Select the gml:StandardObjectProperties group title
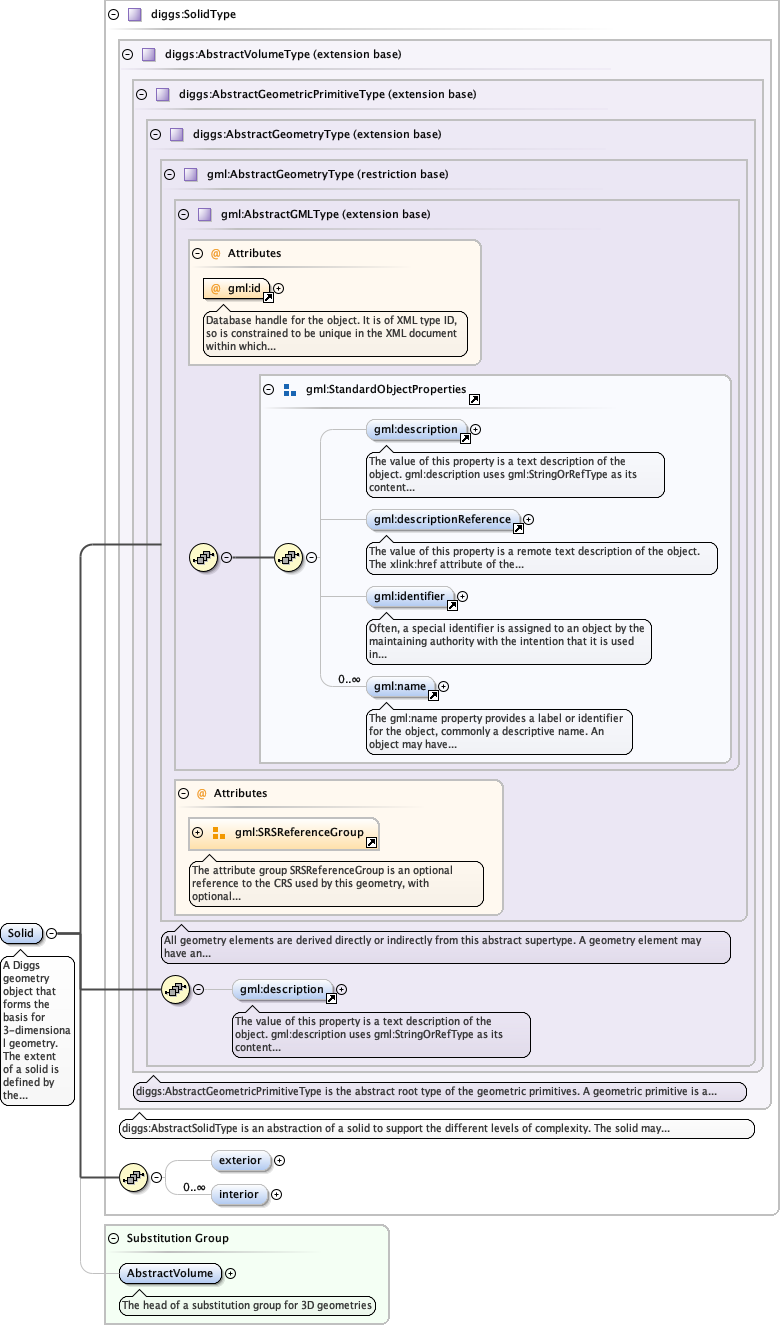781x1326 pixels. [386, 389]
